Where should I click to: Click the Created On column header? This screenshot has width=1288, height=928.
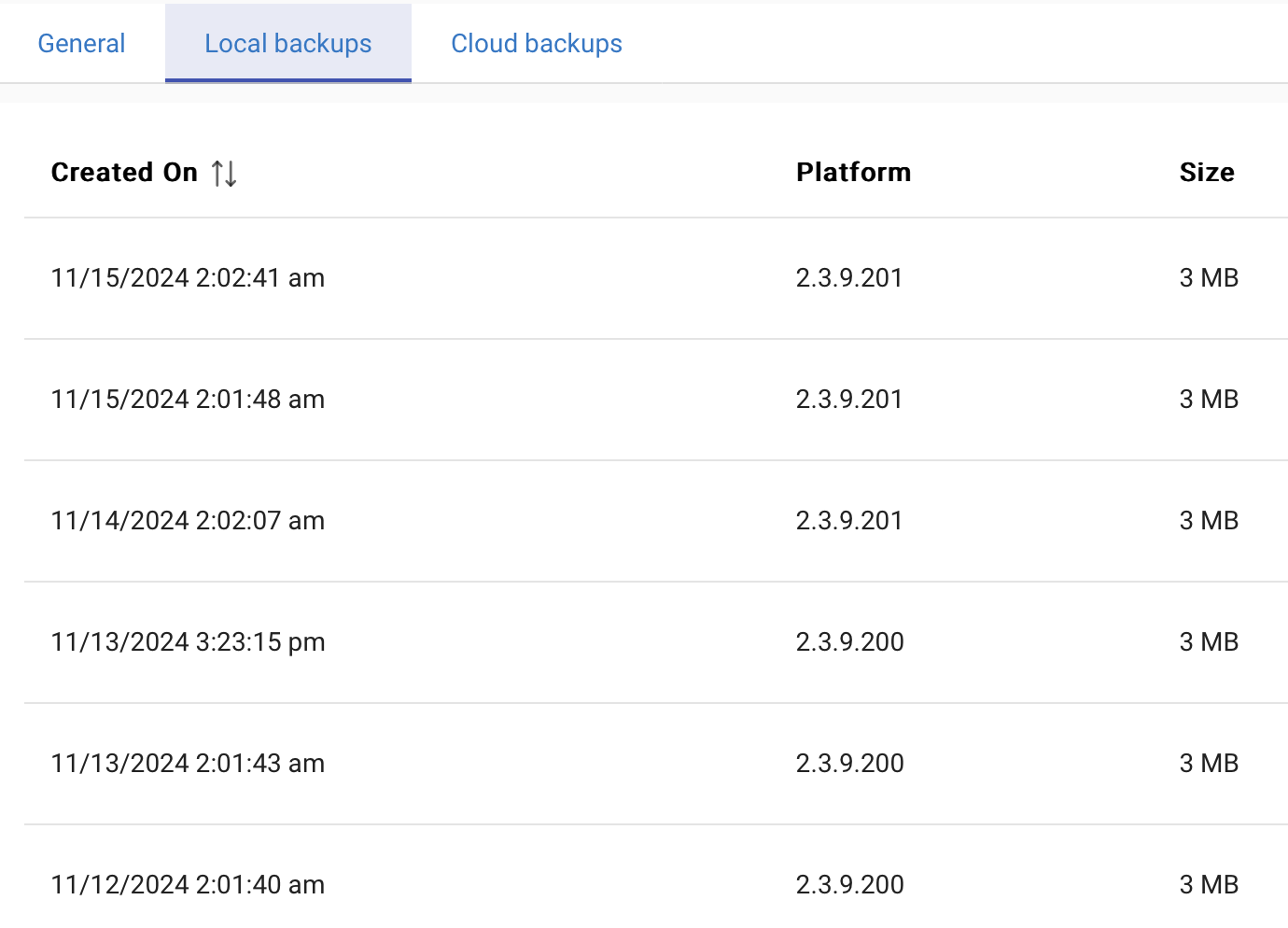(x=124, y=173)
